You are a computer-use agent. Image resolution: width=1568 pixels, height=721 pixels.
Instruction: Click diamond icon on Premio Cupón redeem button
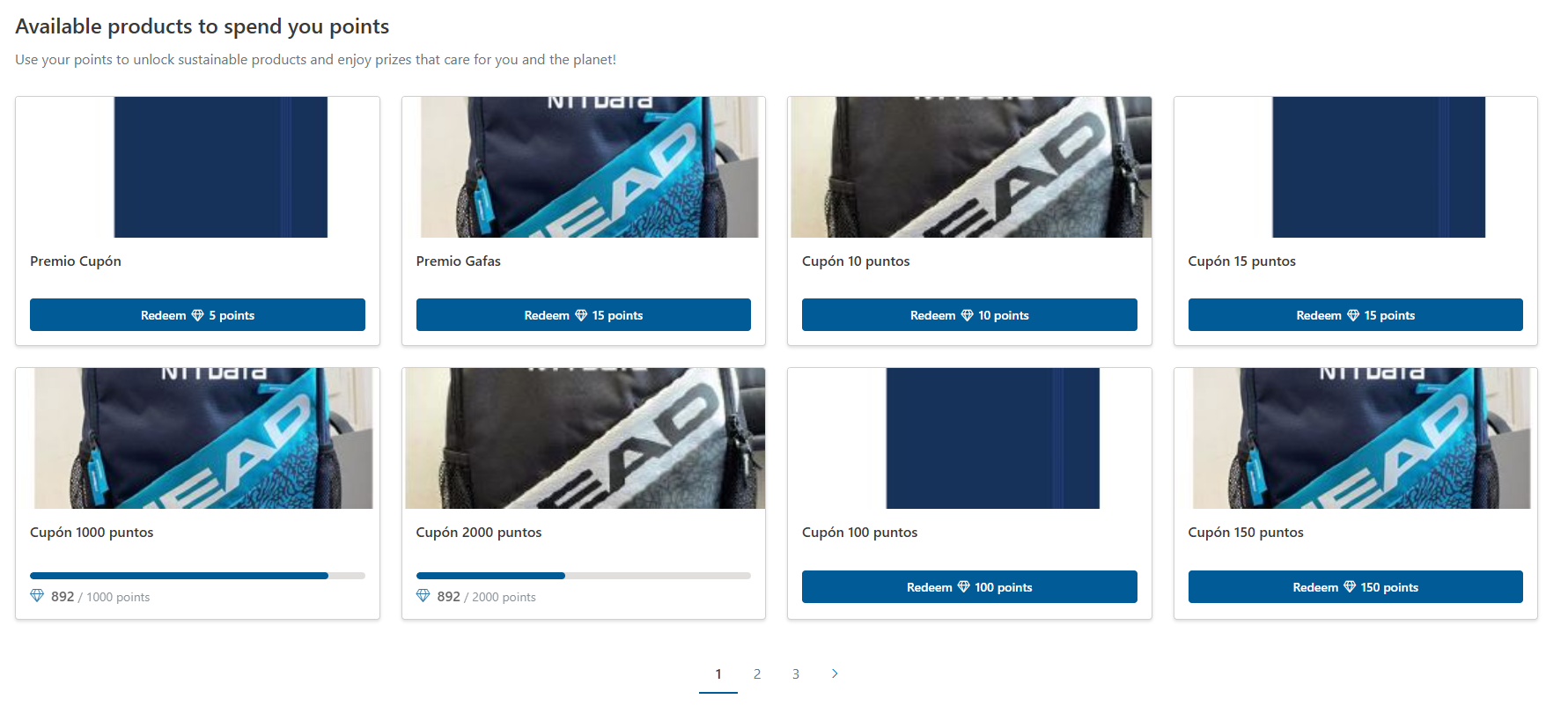click(197, 315)
